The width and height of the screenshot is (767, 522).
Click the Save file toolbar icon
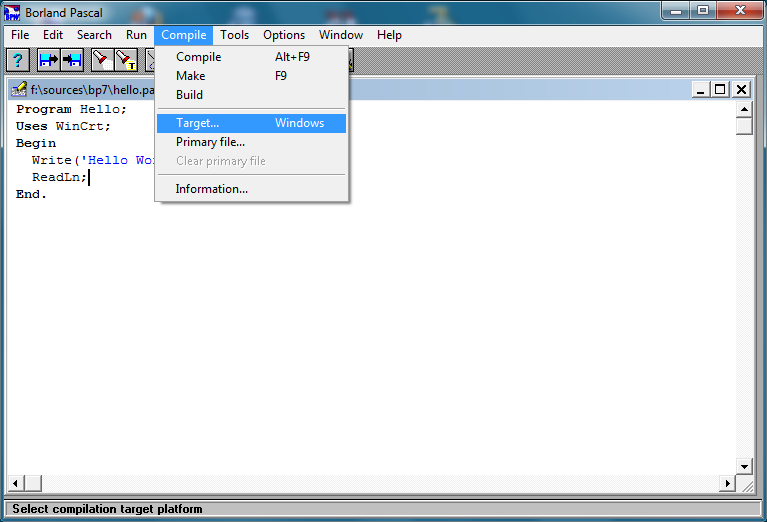tap(72, 60)
